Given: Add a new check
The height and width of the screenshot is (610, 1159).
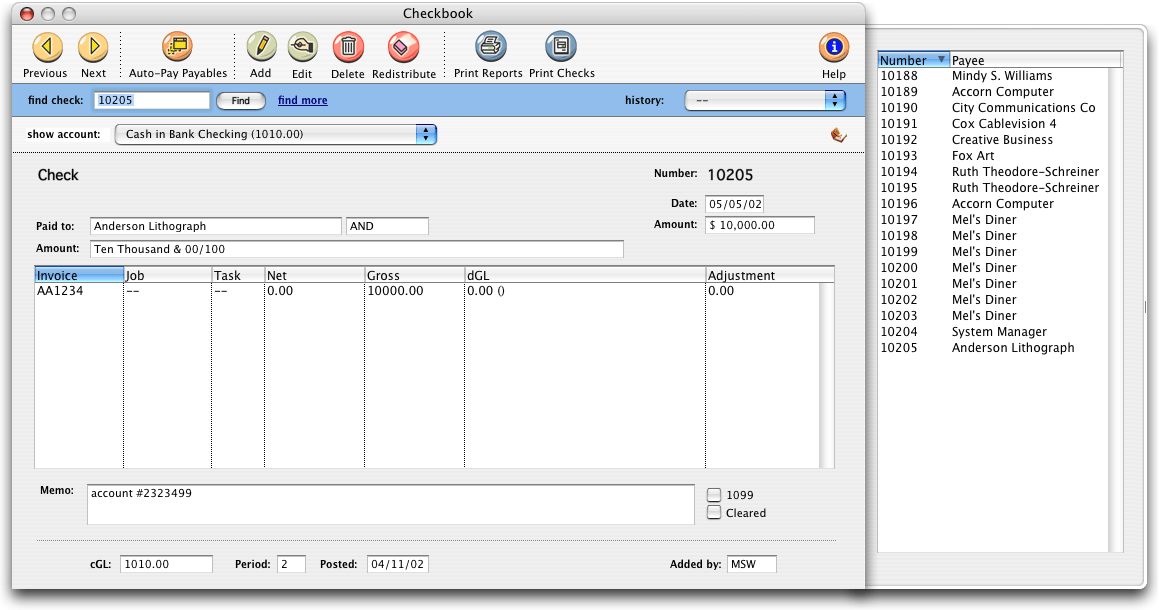Looking at the screenshot, I should (261, 47).
